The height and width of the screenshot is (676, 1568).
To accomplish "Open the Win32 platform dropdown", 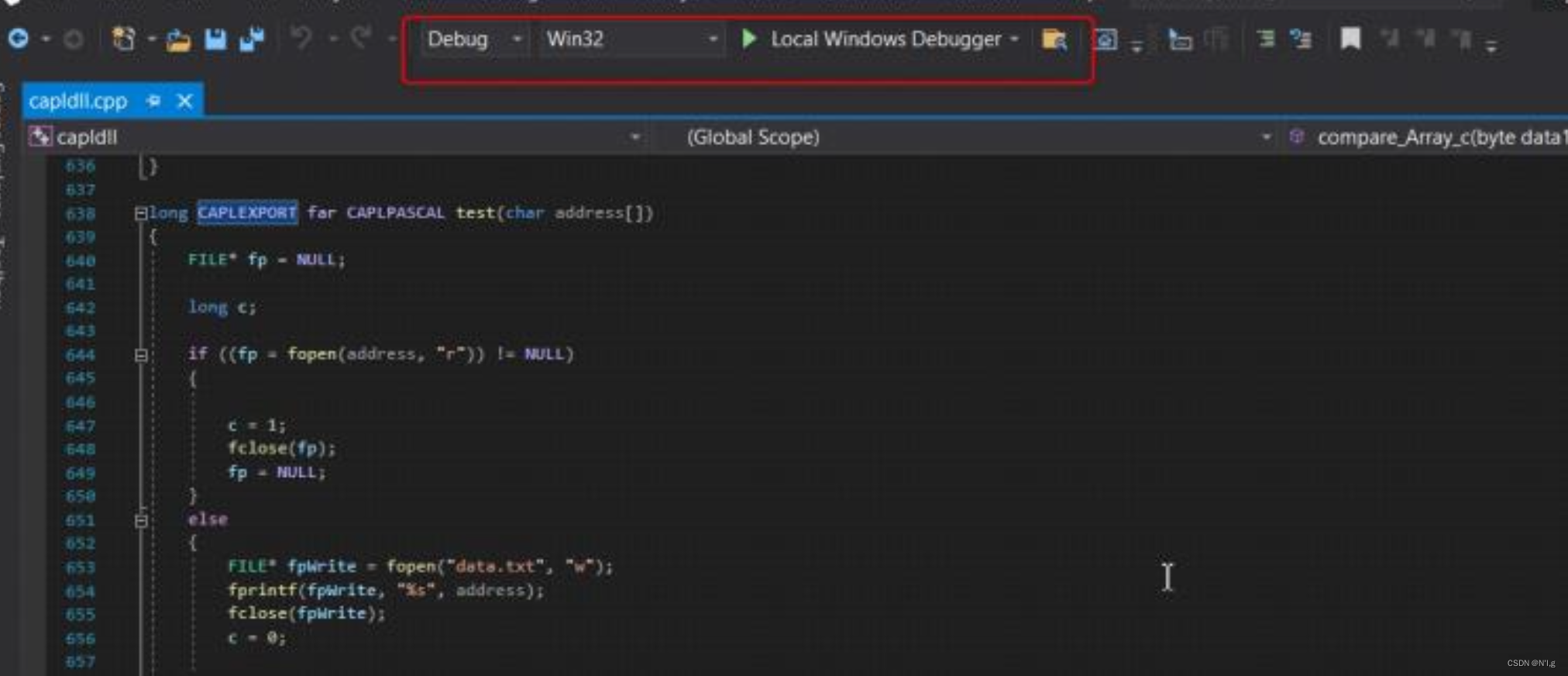I will pos(631,39).
